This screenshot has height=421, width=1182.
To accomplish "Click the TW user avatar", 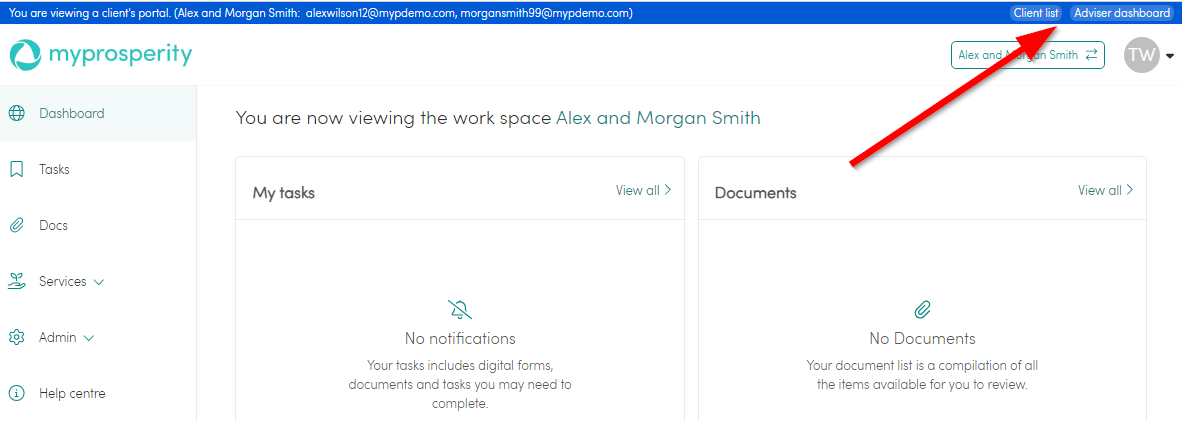I will click(x=1141, y=55).
